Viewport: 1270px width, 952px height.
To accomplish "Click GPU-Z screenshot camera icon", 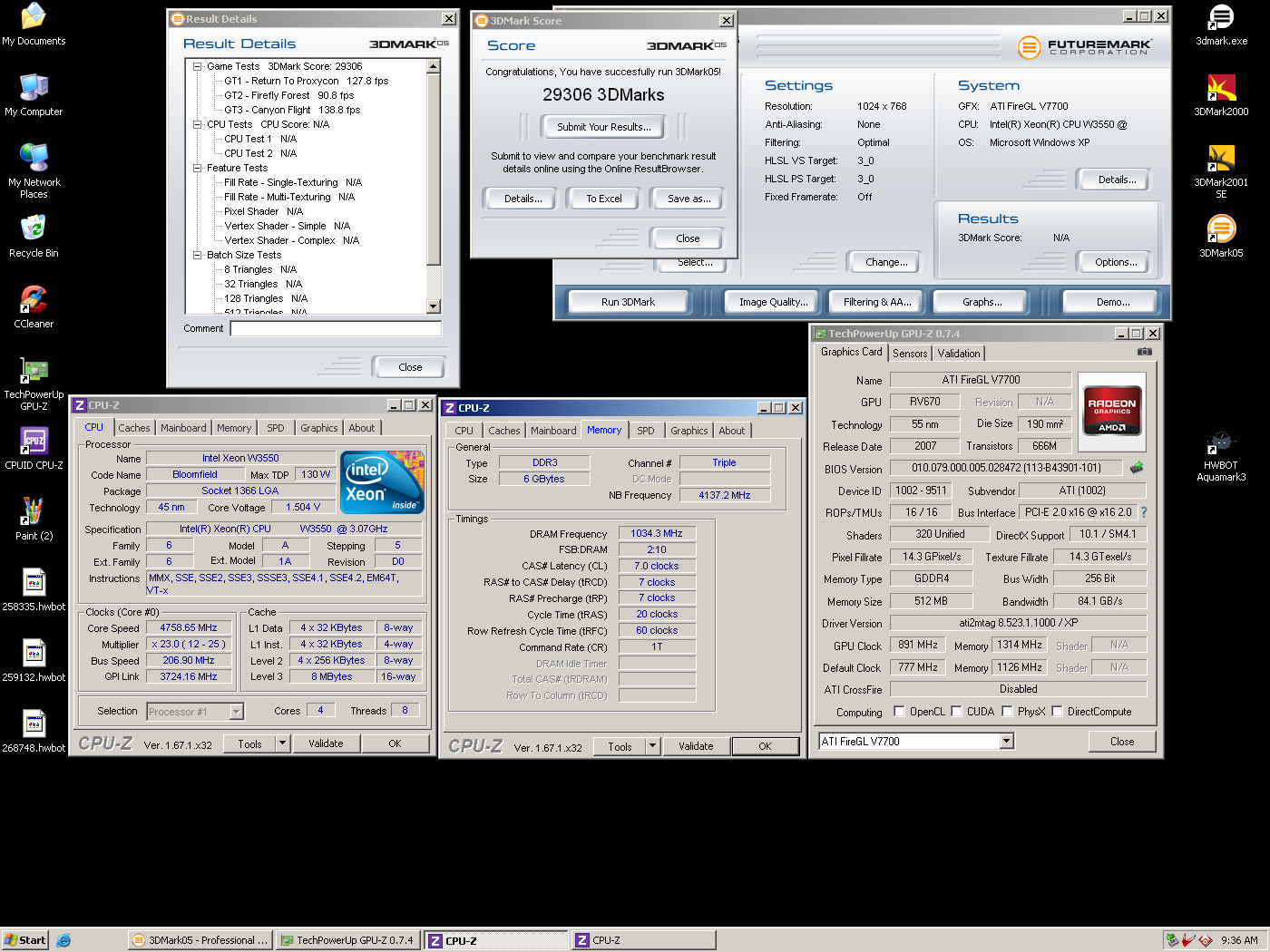I will click(1145, 352).
